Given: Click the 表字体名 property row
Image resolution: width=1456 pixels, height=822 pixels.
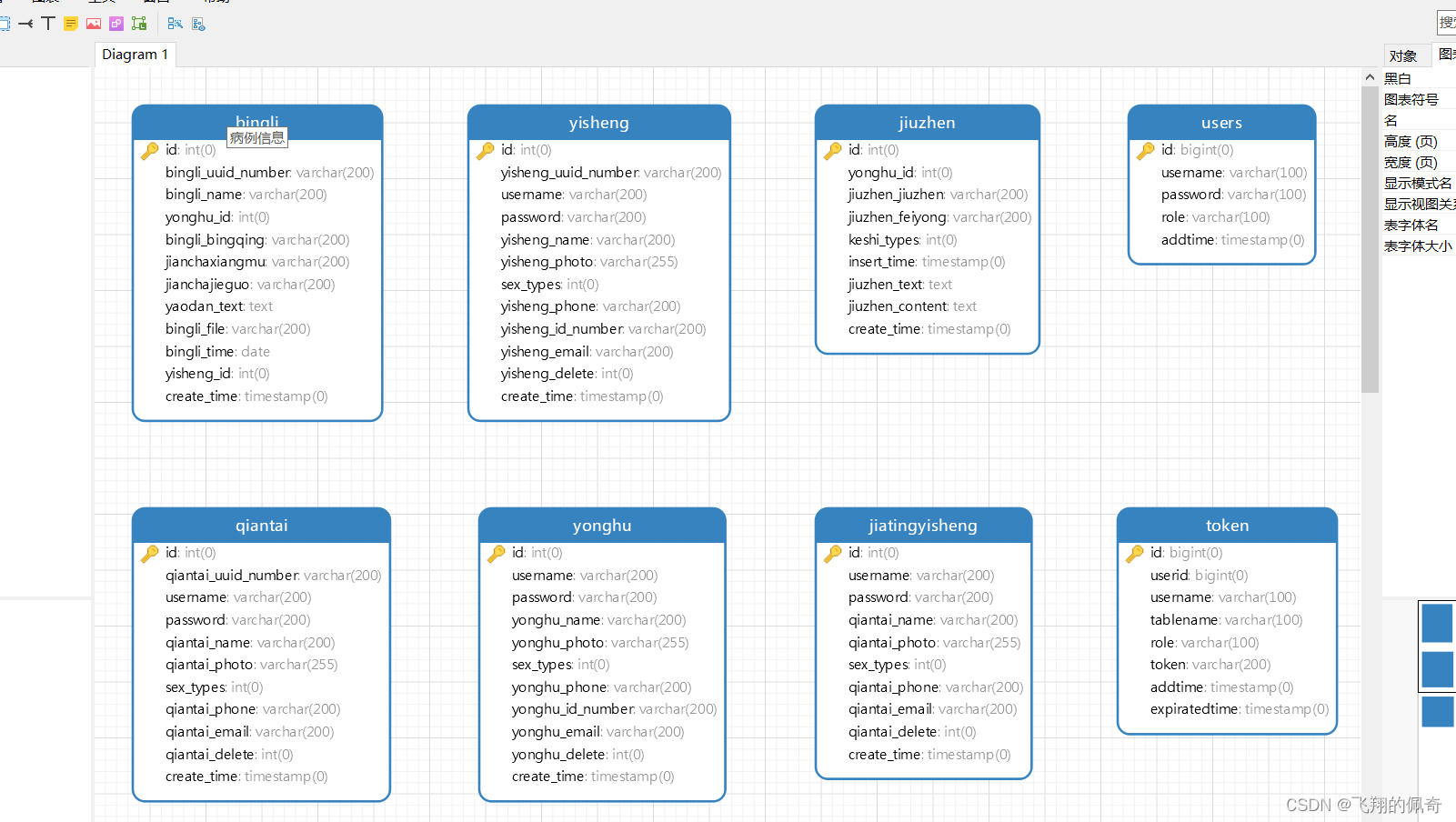Looking at the screenshot, I should click(1419, 226).
